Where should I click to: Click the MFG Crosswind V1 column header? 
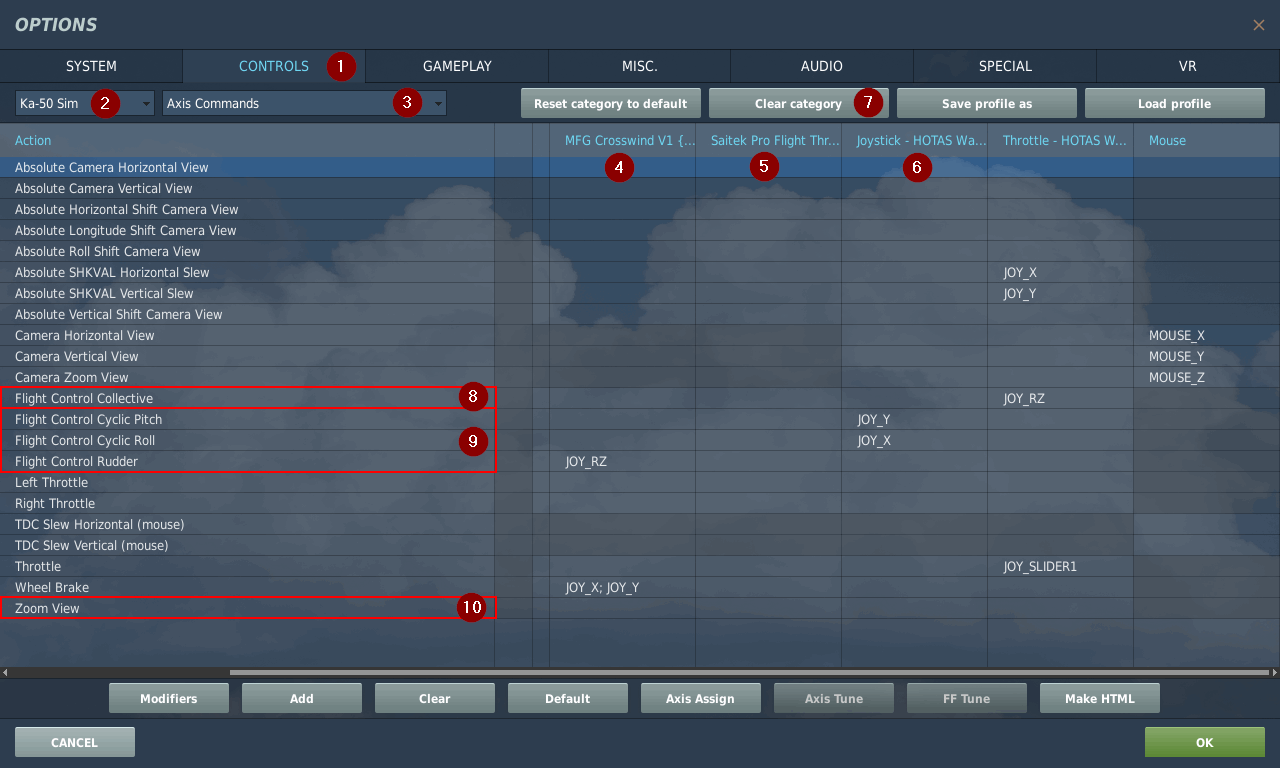(622, 141)
